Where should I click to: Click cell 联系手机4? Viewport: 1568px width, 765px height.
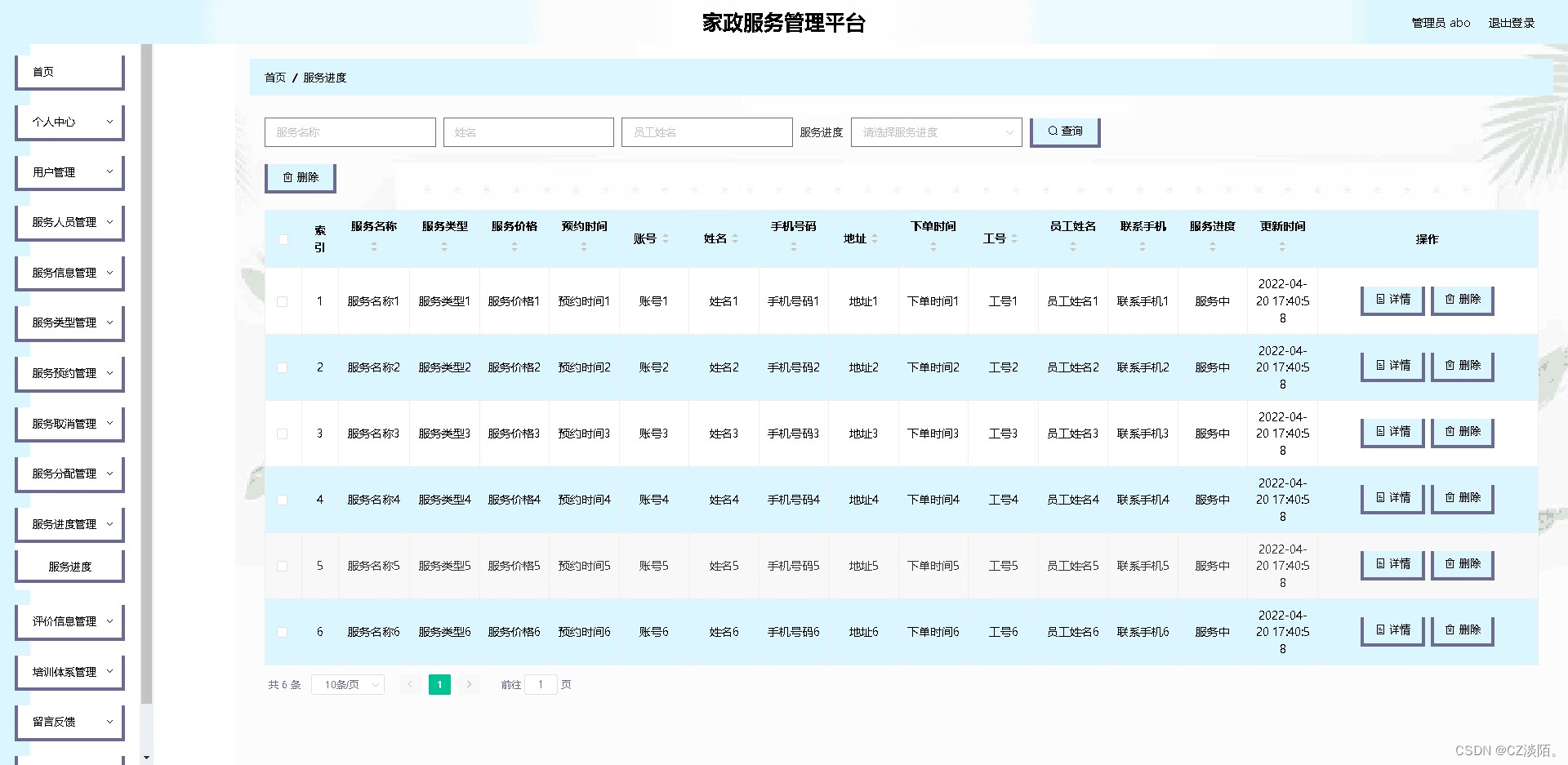1143,500
